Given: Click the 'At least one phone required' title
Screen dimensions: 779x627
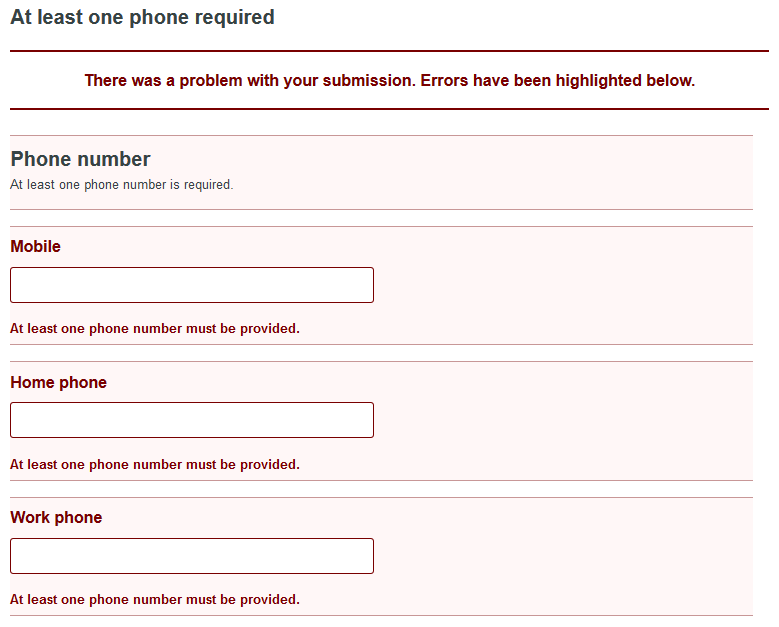Looking at the screenshot, I should pos(142,17).
